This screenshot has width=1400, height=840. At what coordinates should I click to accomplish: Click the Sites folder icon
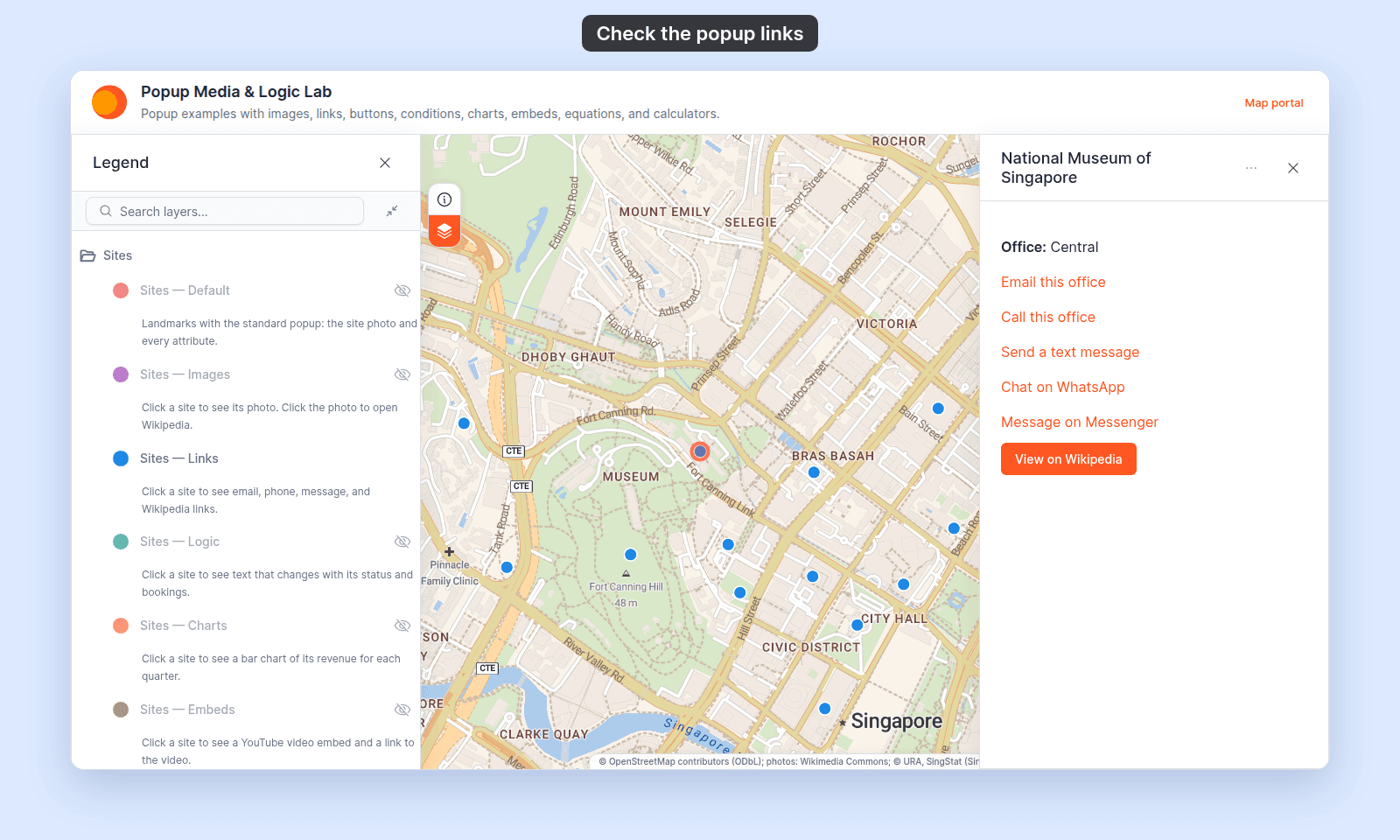(87, 255)
